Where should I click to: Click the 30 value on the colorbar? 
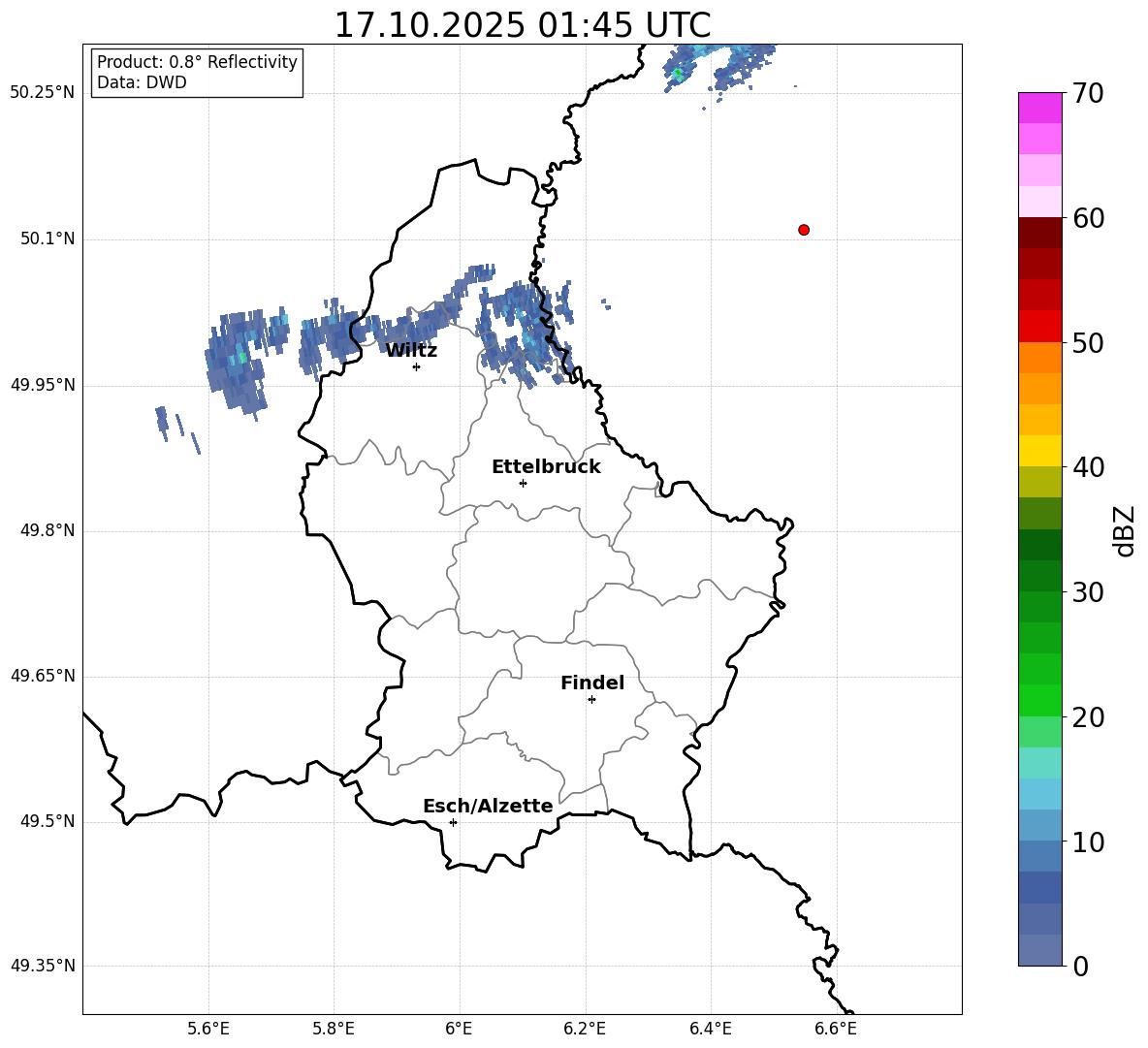click(x=1088, y=592)
